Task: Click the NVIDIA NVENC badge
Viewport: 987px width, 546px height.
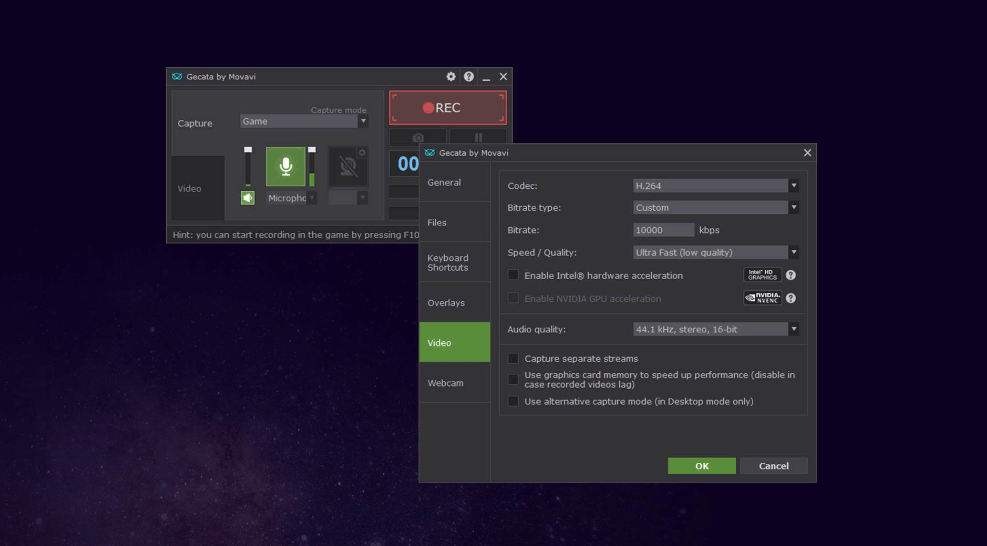Action: [x=762, y=298]
